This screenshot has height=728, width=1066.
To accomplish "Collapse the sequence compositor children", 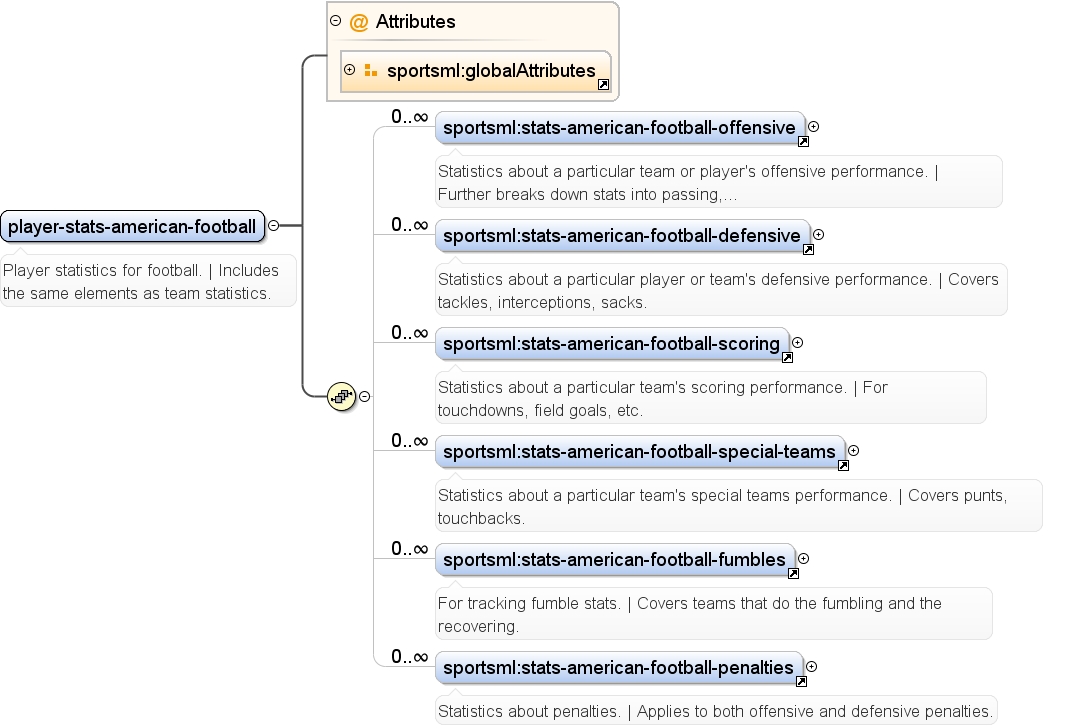I will click(364, 396).
